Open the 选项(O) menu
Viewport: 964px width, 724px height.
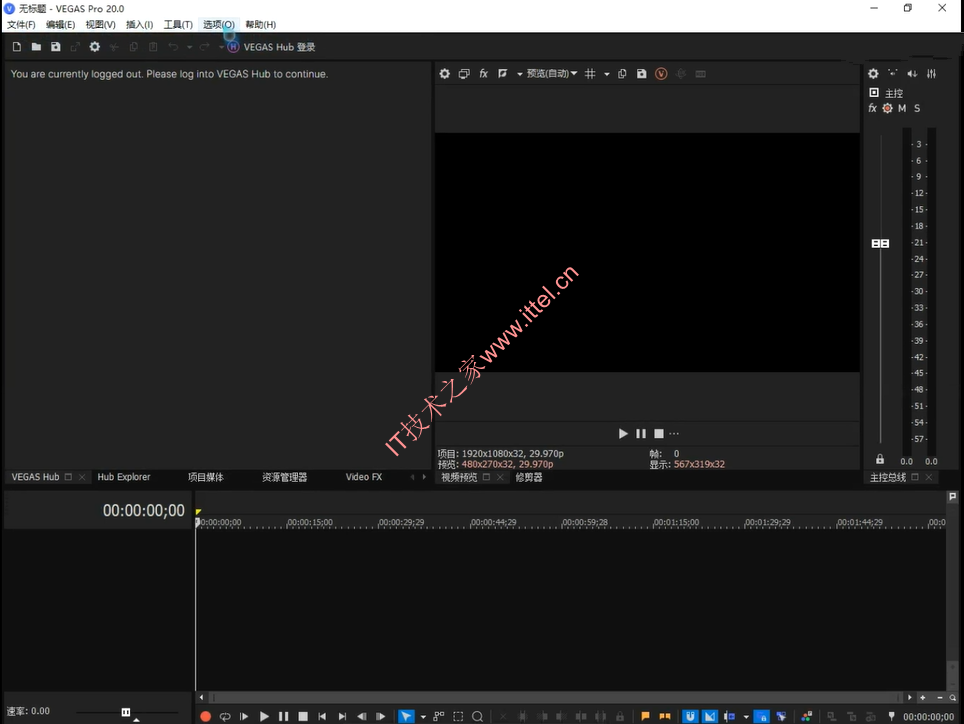219,25
